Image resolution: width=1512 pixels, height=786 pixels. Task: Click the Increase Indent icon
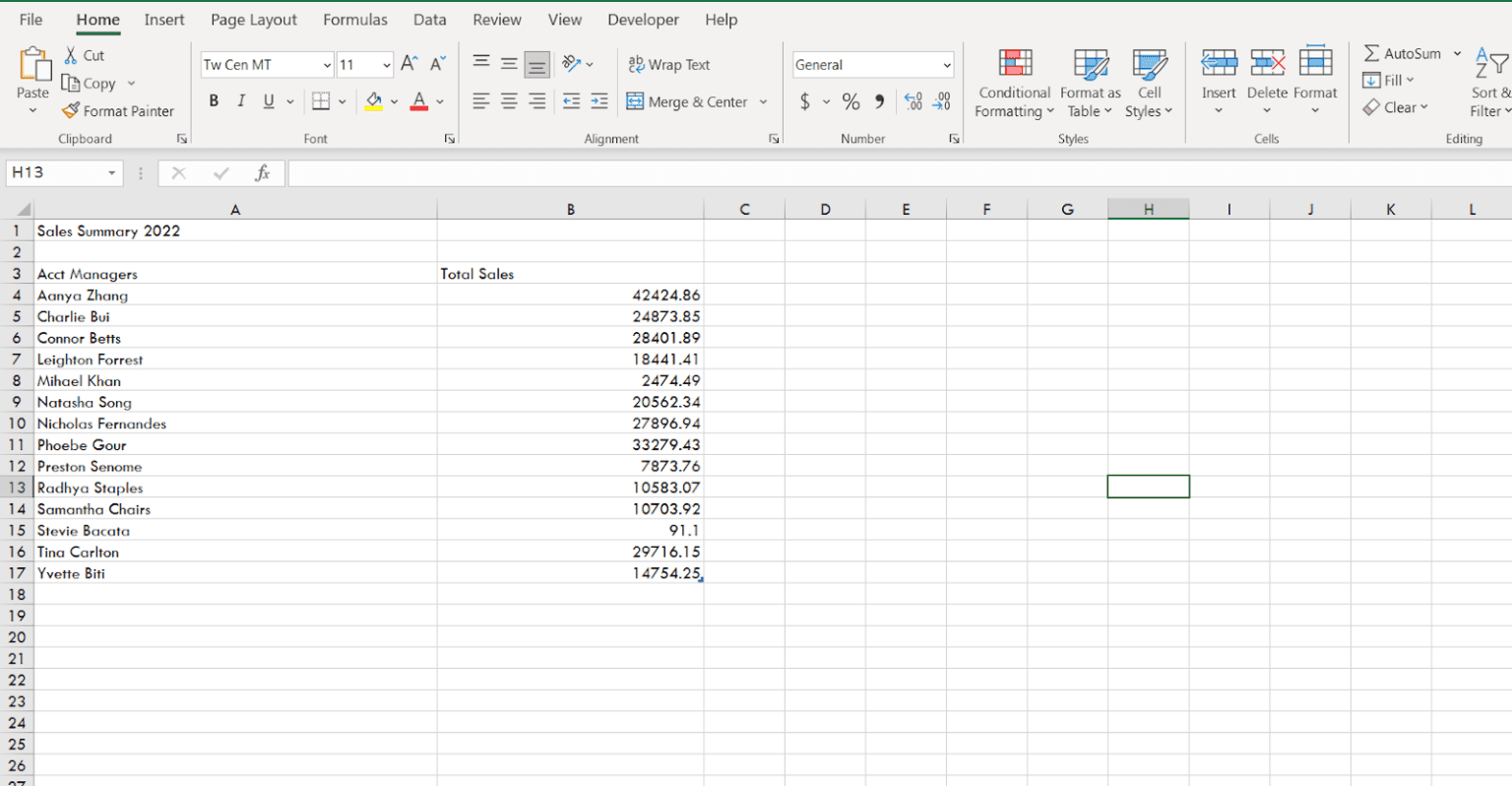[598, 101]
